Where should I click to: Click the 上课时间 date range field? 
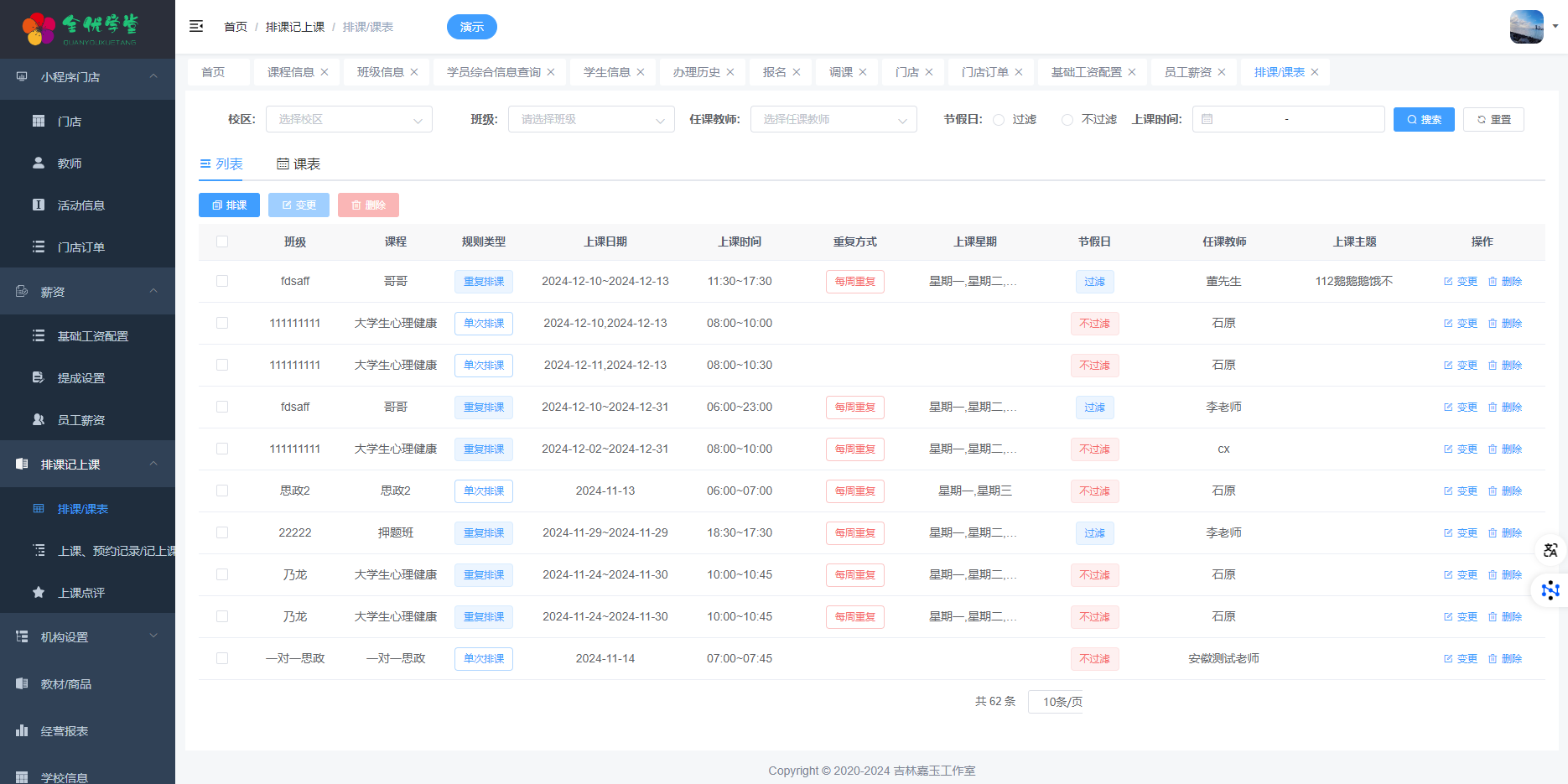click(1287, 120)
